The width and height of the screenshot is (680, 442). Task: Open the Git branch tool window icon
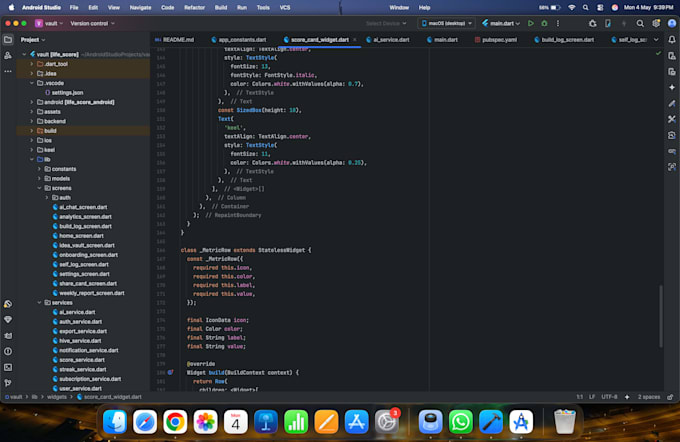point(8,383)
